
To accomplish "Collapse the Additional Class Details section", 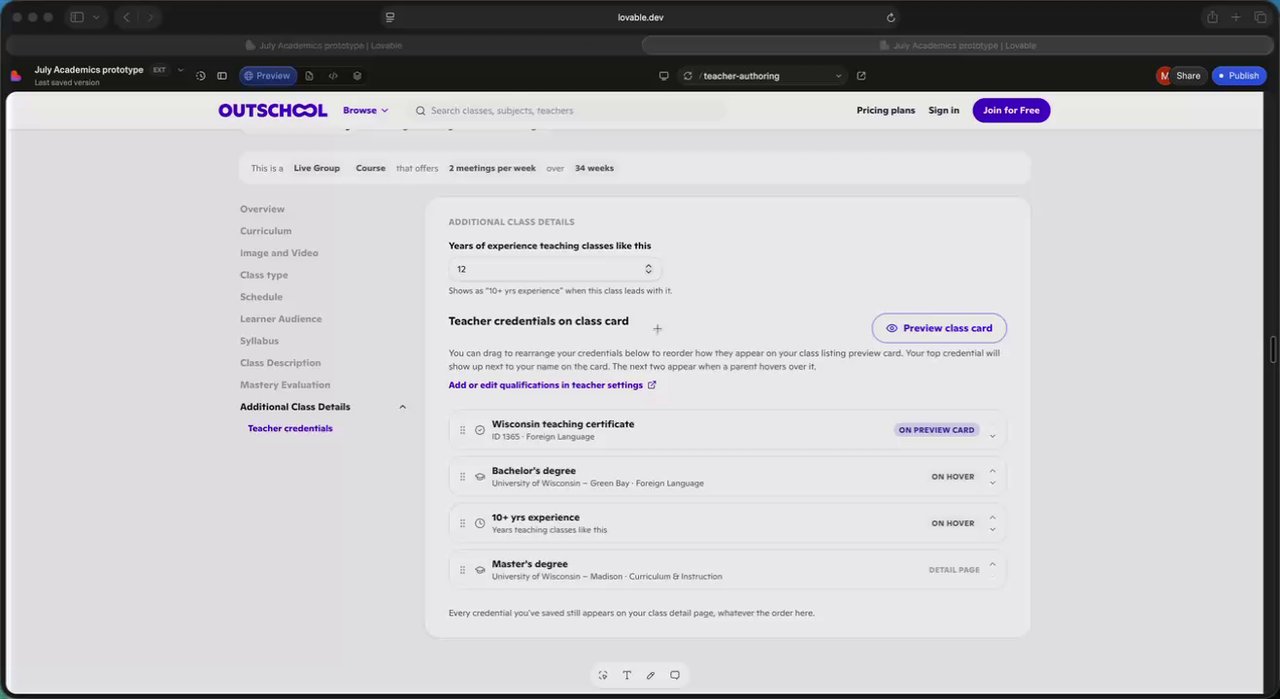I will (x=403, y=407).
